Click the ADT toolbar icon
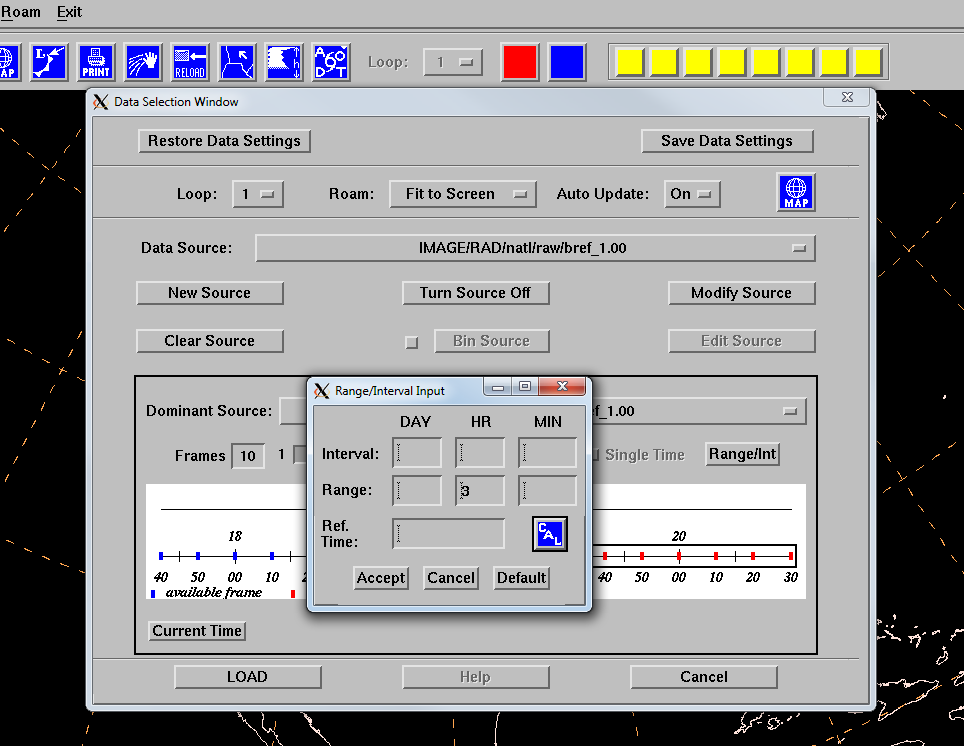Screen dimensions: 964x746 click(331, 62)
